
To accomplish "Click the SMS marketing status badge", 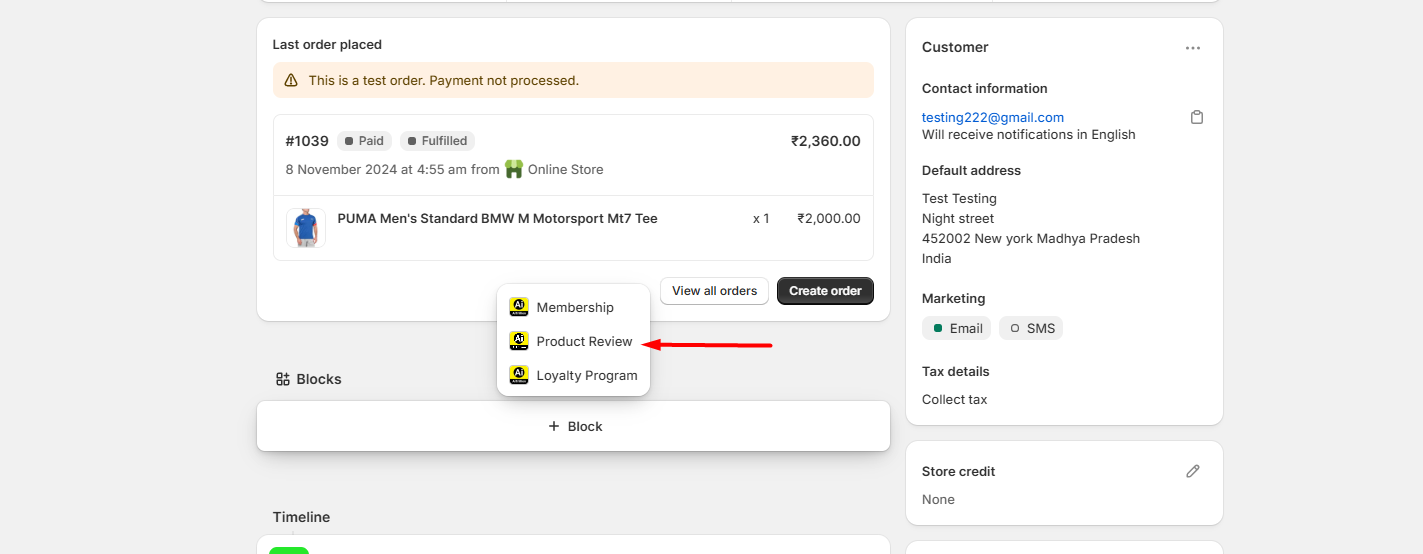I will (x=1031, y=328).
